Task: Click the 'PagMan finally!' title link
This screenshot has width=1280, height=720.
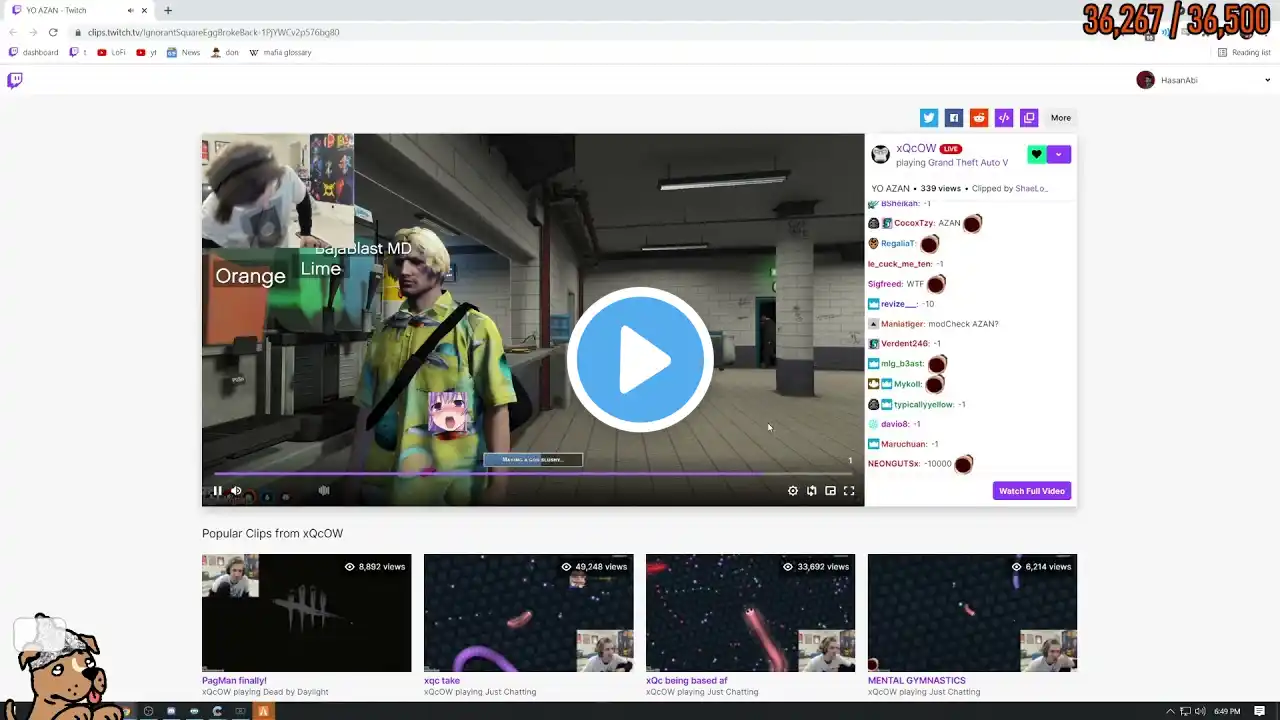Action: (234, 681)
